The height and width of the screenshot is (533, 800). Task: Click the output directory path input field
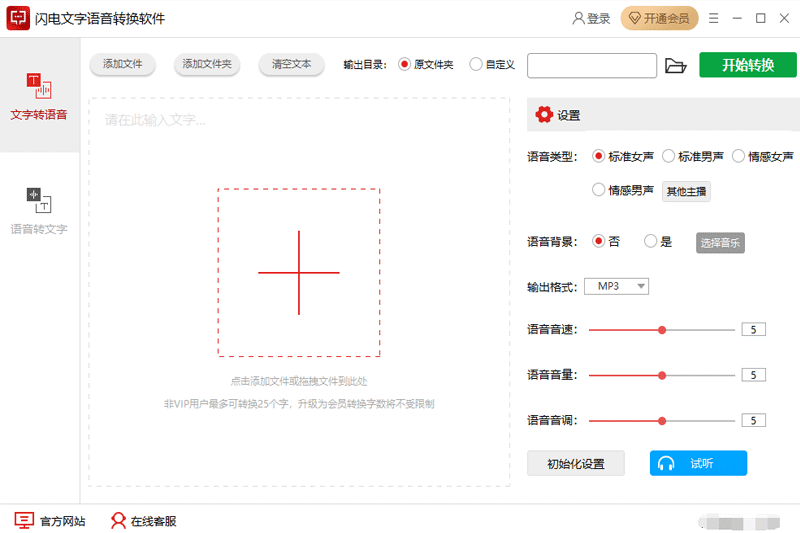point(591,65)
